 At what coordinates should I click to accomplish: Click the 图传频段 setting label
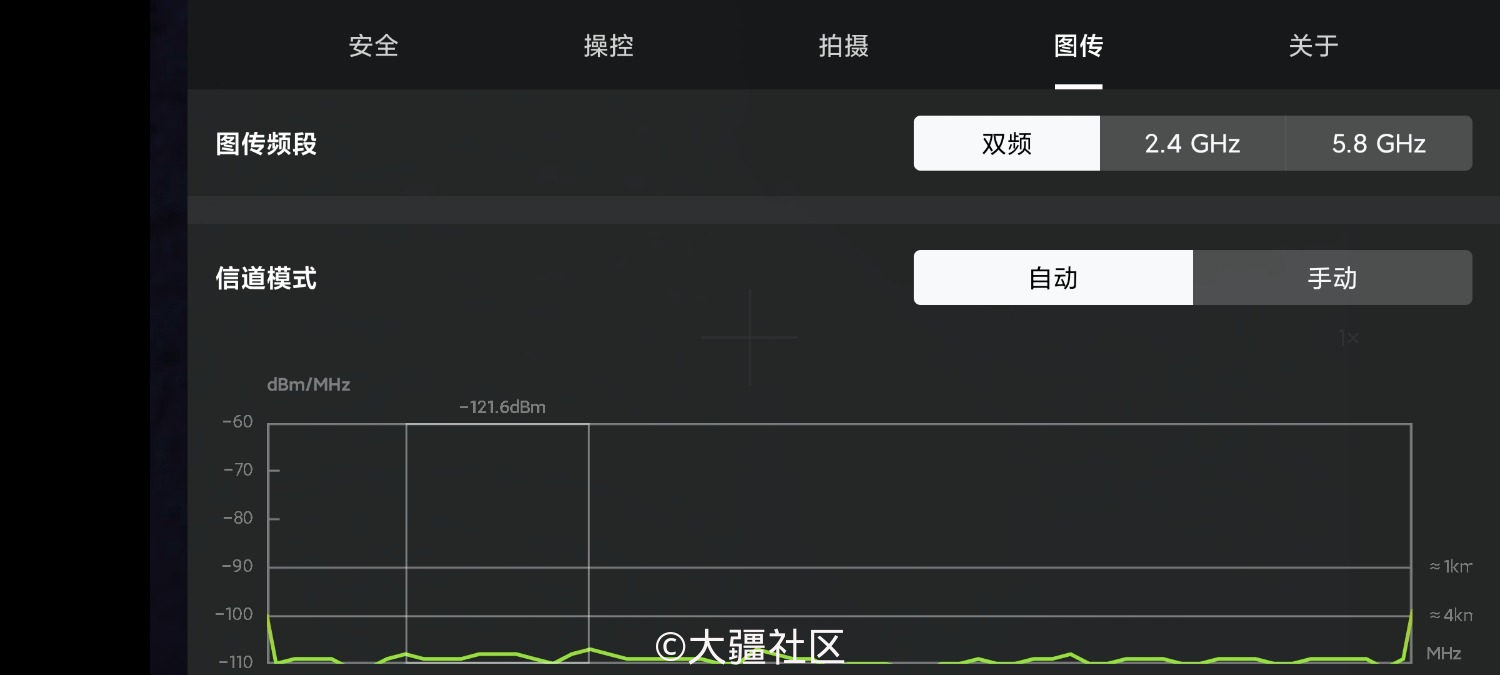265,143
